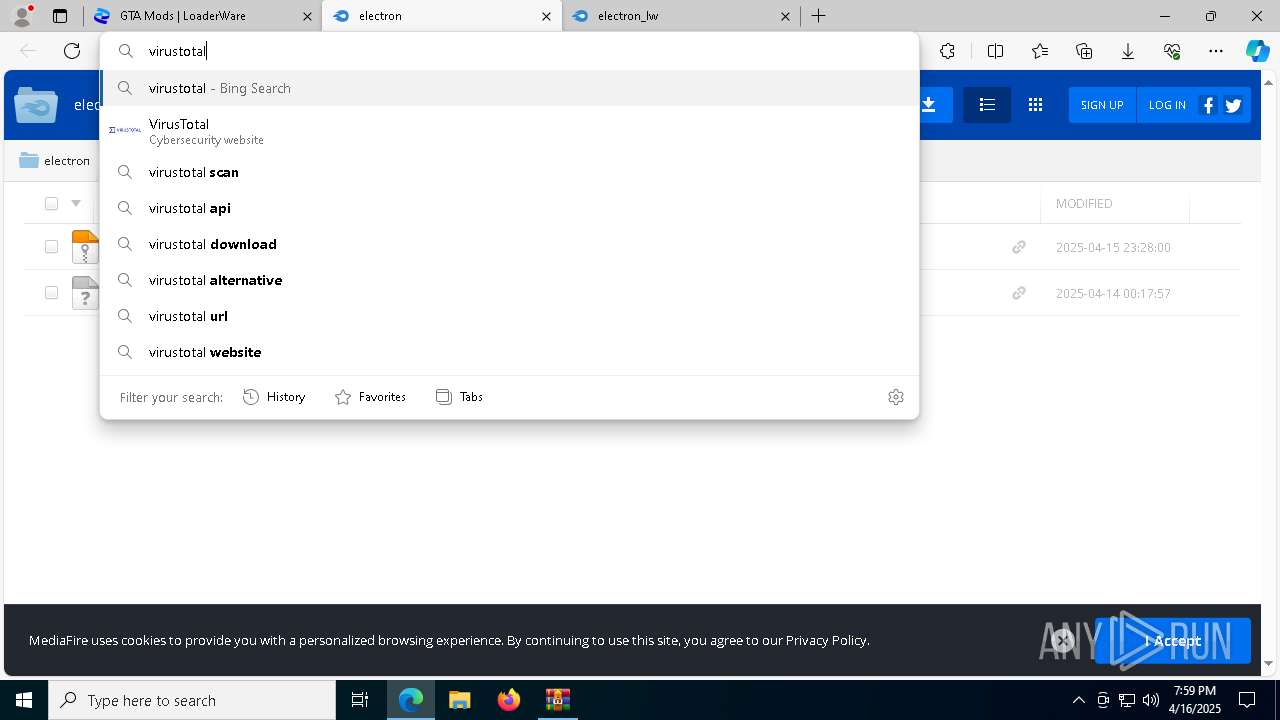The width and height of the screenshot is (1280, 720).
Task: Filter search by Favorites
Action: coord(370,397)
